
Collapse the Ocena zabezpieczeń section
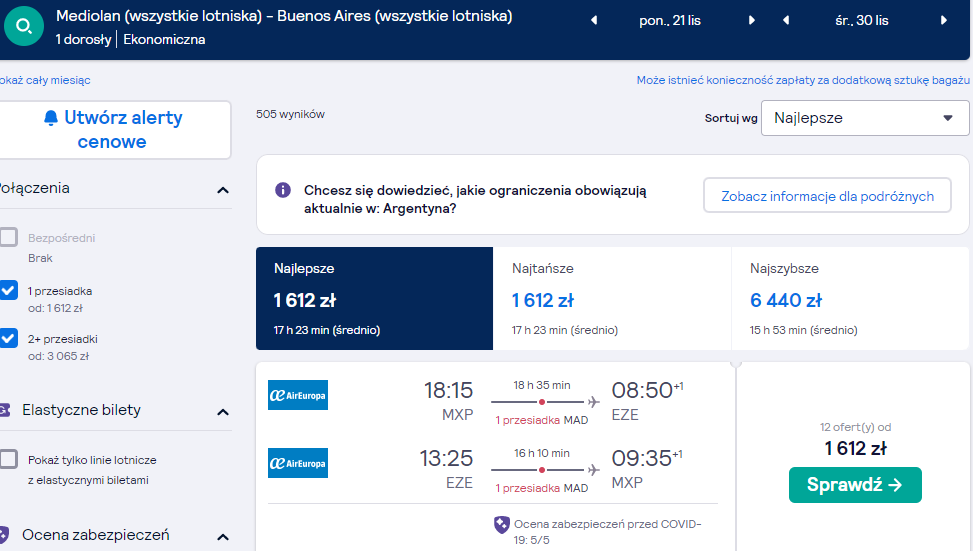[x=223, y=537]
